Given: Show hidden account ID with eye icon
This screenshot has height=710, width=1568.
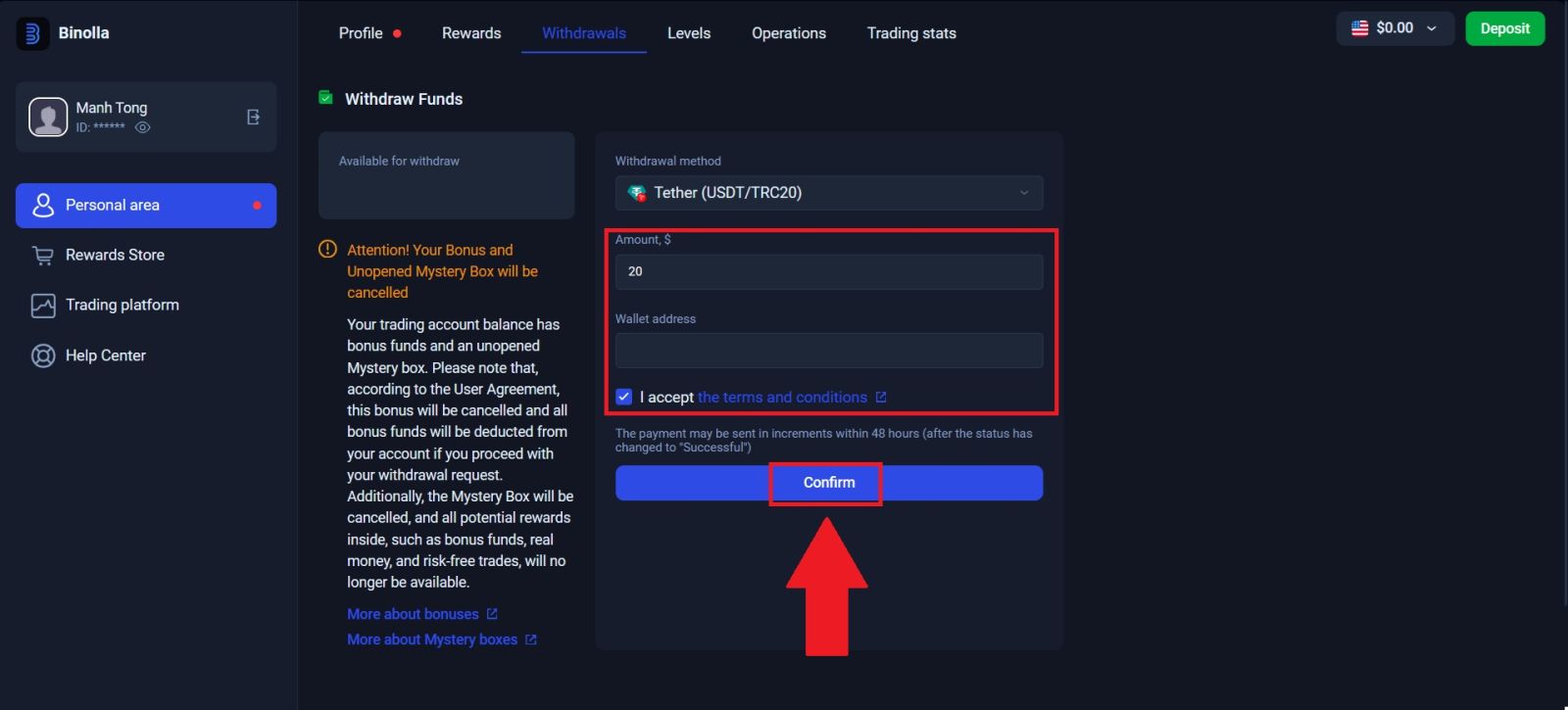Looking at the screenshot, I should (143, 127).
